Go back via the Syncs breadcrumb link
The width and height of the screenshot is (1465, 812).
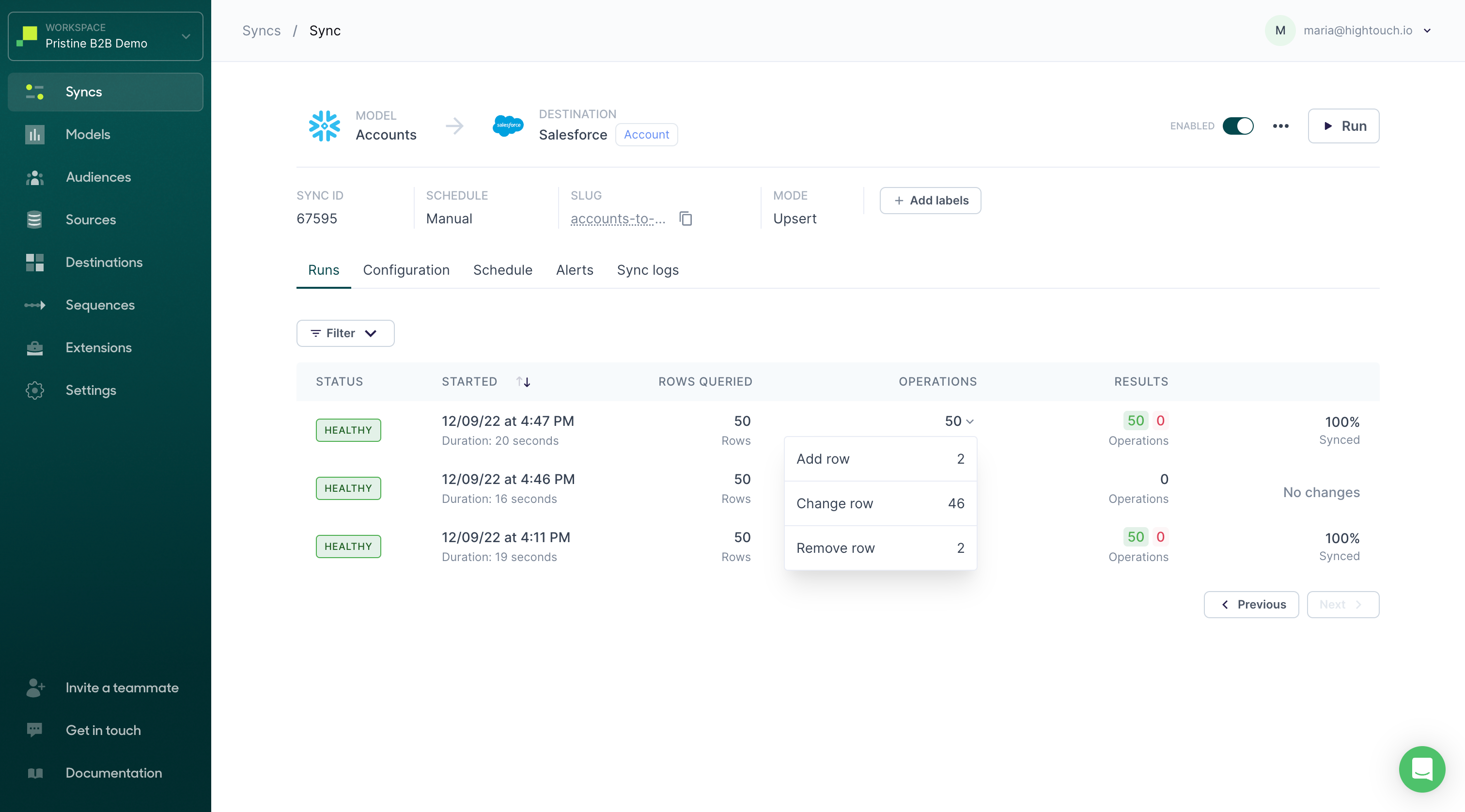(261, 31)
